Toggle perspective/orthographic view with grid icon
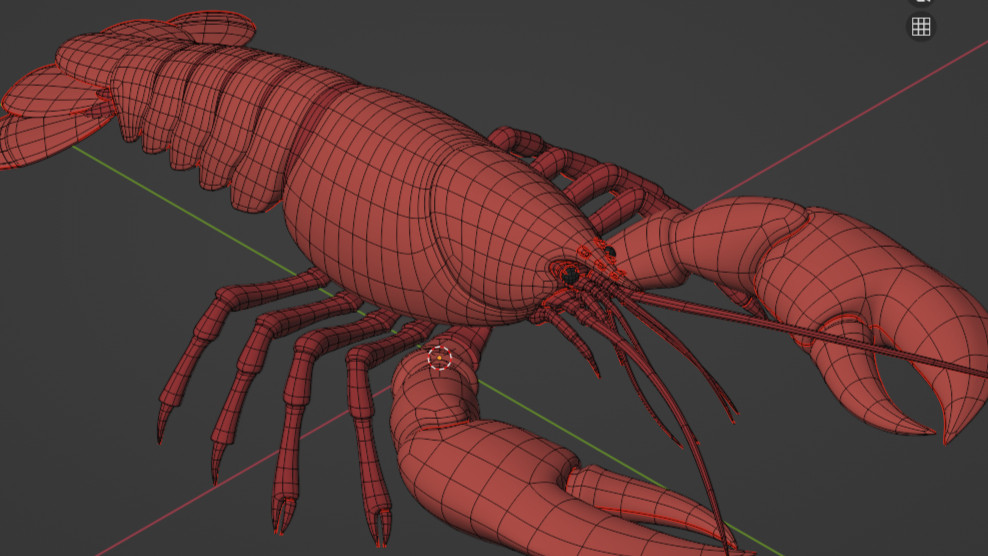The width and height of the screenshot is (988, 556). [x=921, y=27]
